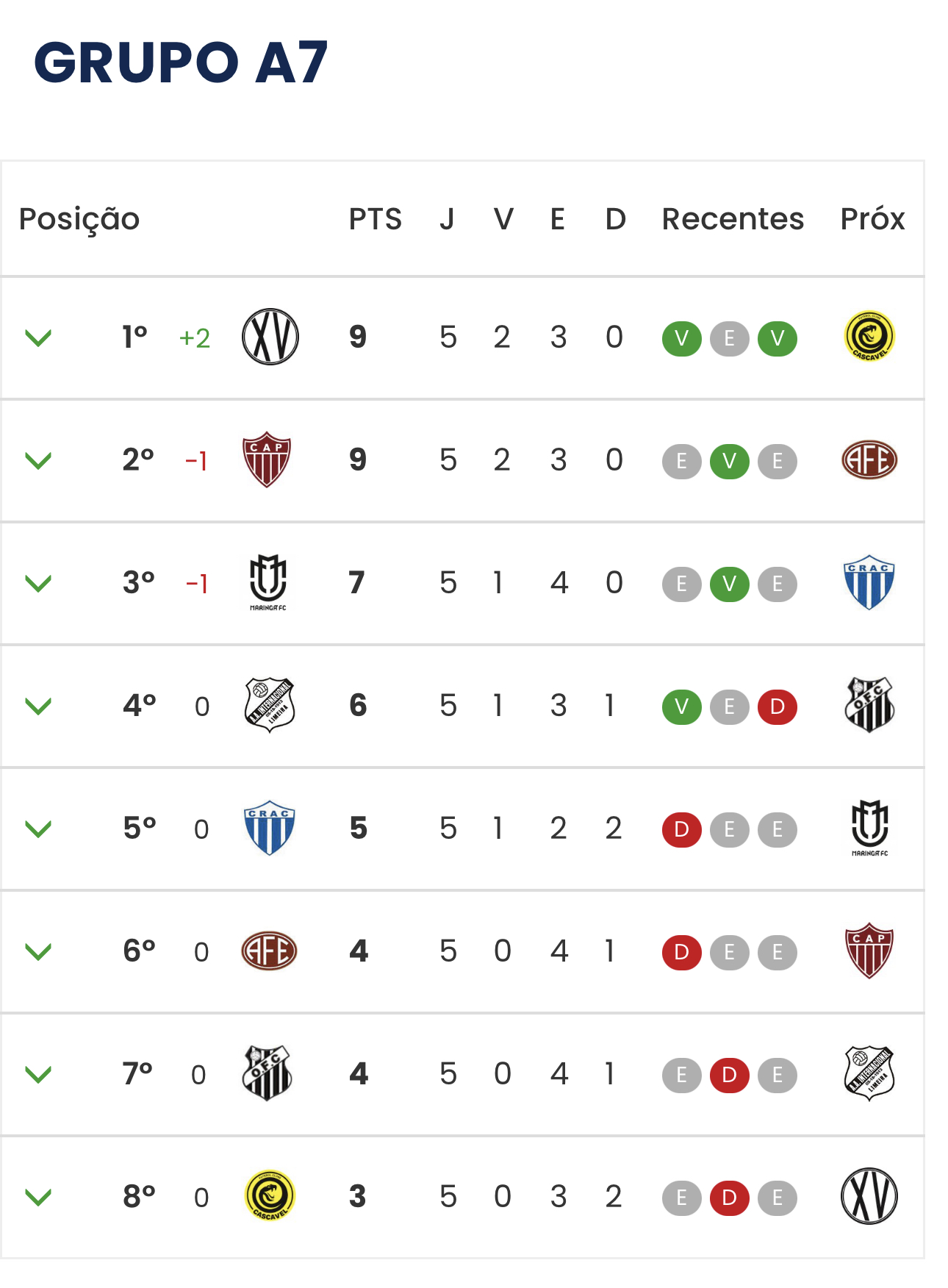Click the Cascavel crest in the 8th place row
The width and height of the screenshot is (948, 1288).
point(270,1196)
